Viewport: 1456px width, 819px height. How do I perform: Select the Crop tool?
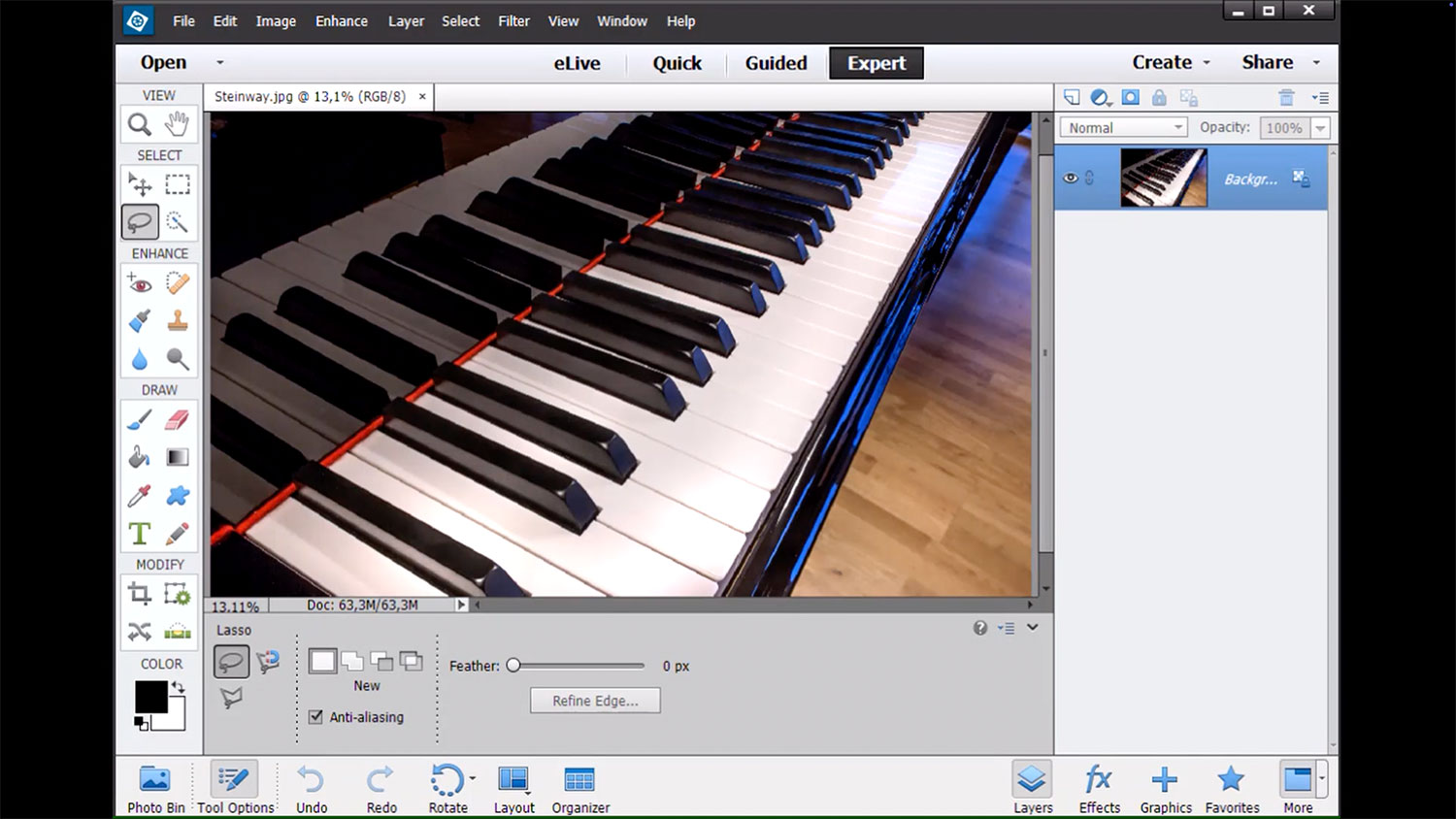click(140, 594)
